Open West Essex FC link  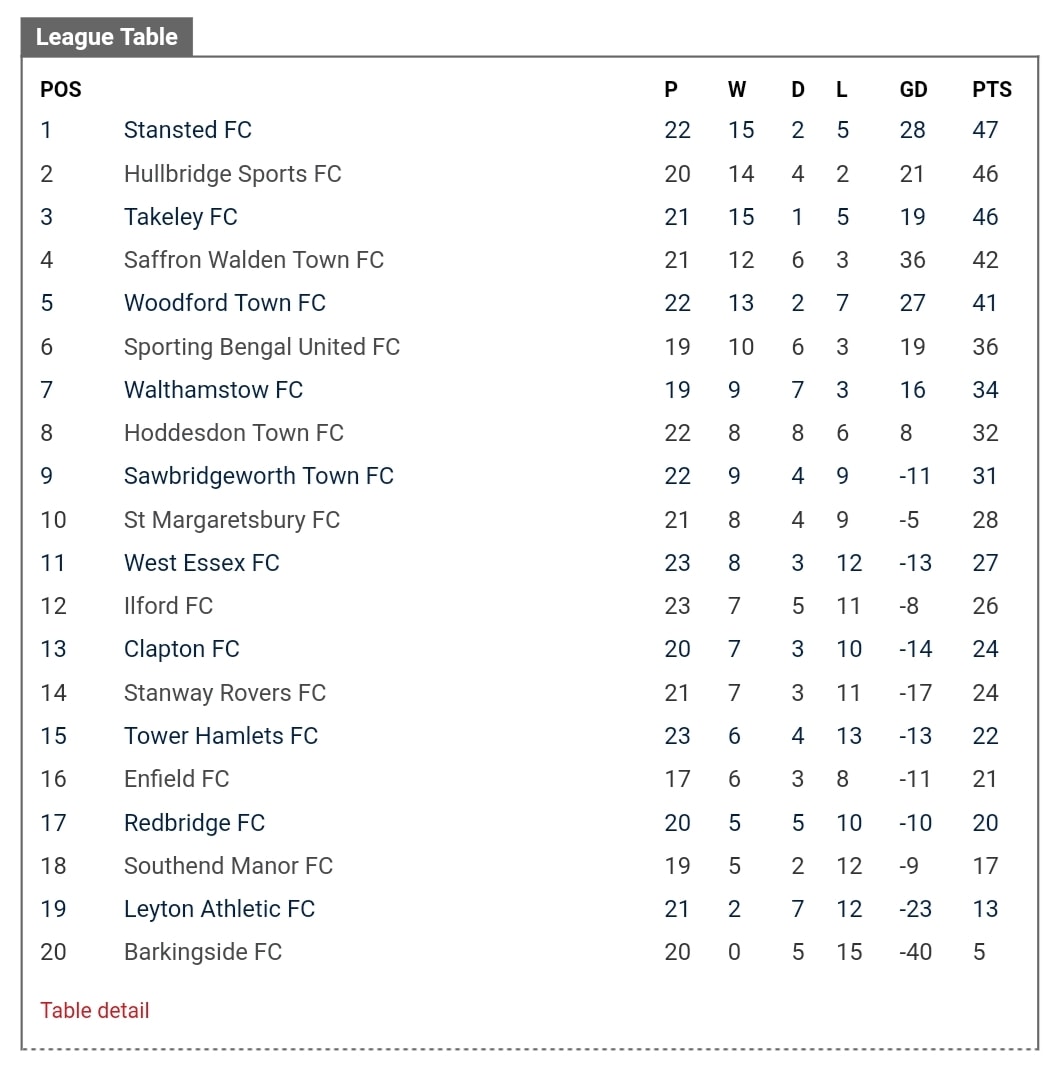pos(201,563)
